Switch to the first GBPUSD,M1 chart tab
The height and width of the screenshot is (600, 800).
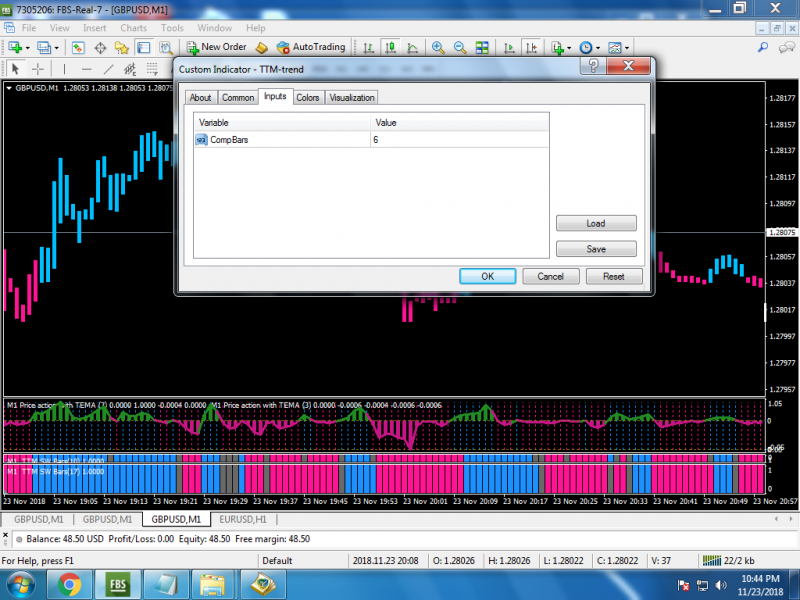[x=39, y=519]
